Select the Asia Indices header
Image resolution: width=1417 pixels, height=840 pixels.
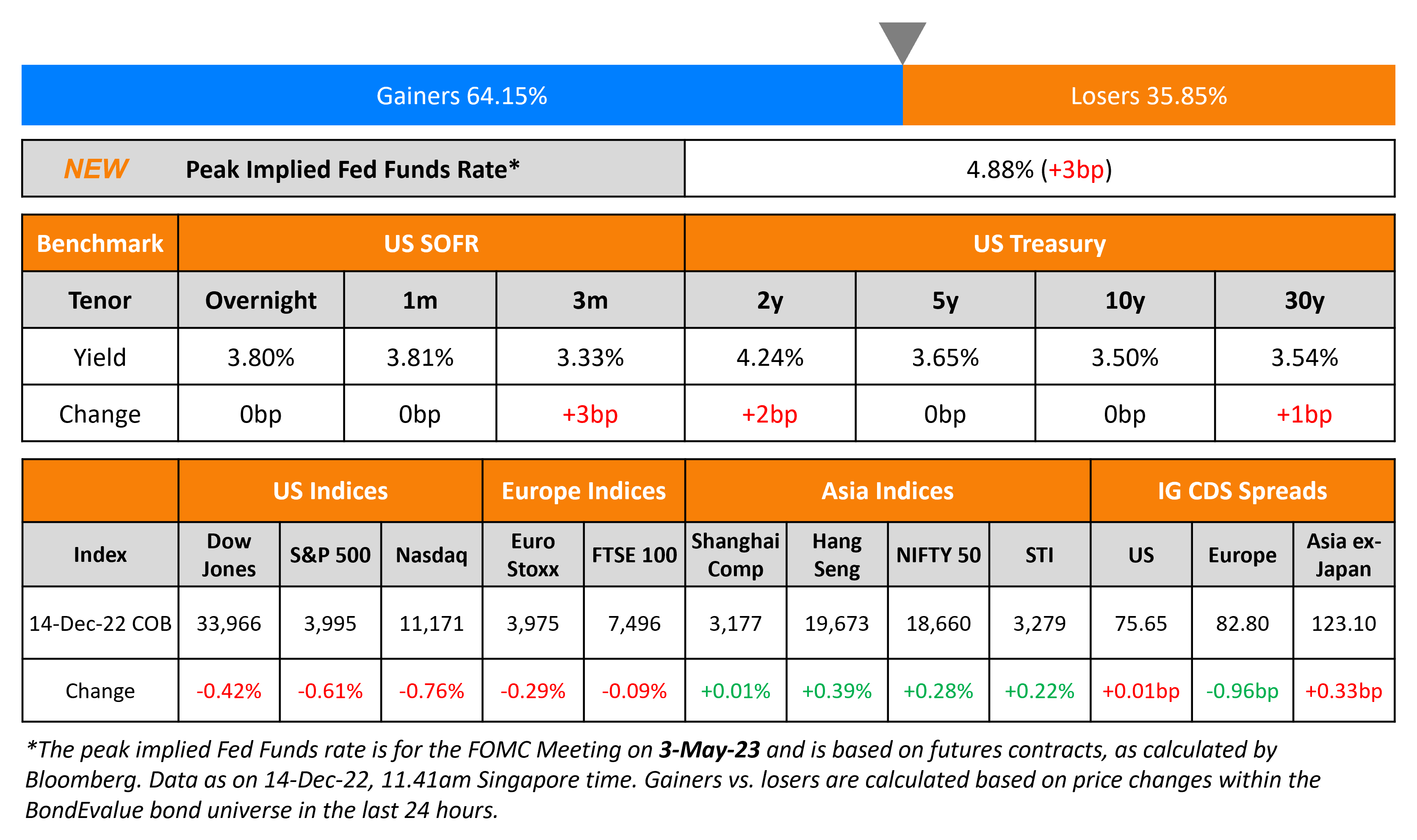(x=887, y=491)
